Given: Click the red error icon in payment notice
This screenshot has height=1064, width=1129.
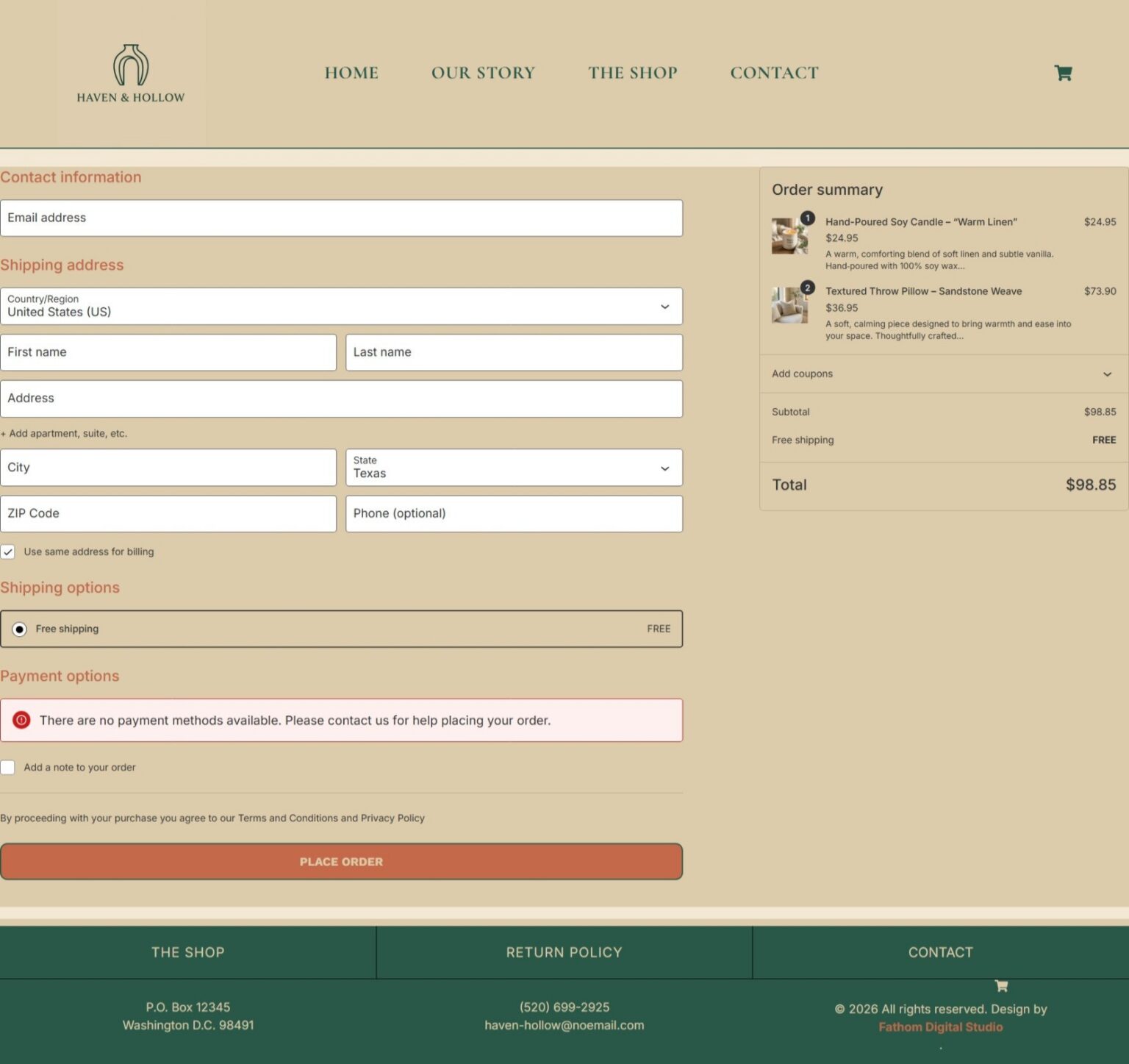Looking at the screenshot, I should point(22,720).
